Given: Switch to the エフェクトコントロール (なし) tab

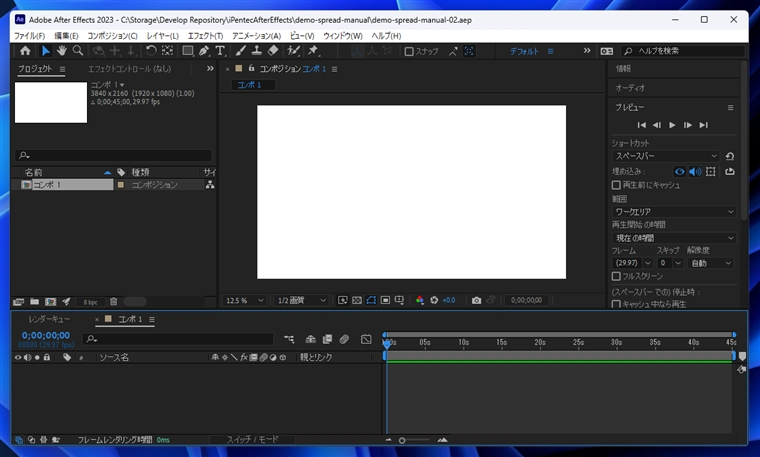Looking at the screenshot, I should (x=129, y=69).
